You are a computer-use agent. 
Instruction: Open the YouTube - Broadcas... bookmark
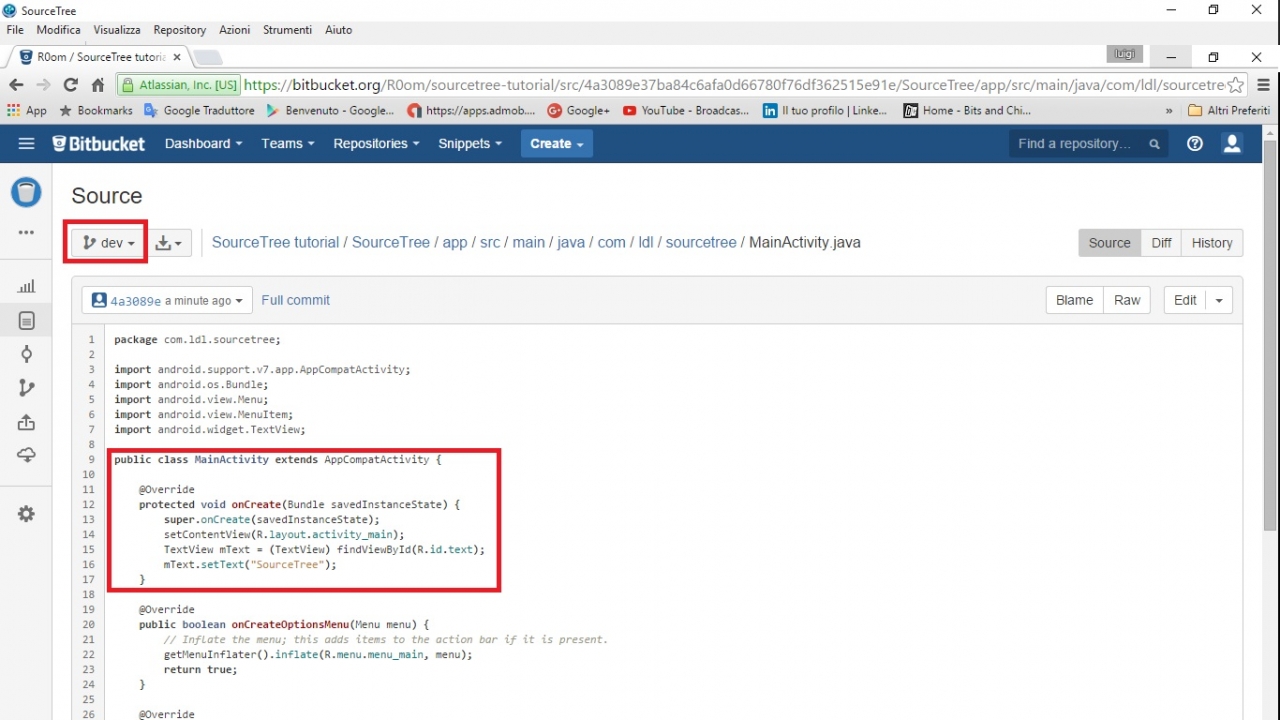686,110
